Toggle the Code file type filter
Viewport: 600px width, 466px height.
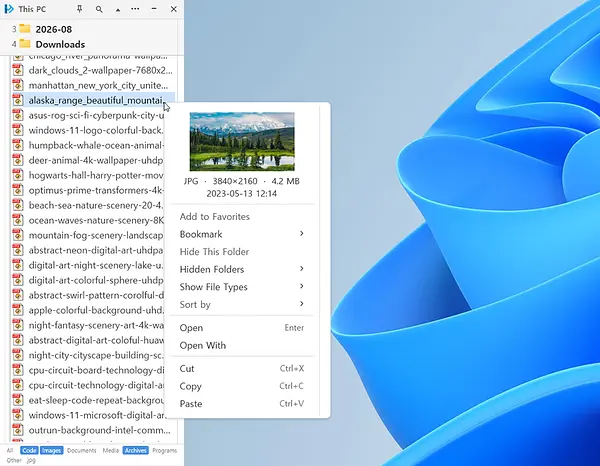point(29,450)
